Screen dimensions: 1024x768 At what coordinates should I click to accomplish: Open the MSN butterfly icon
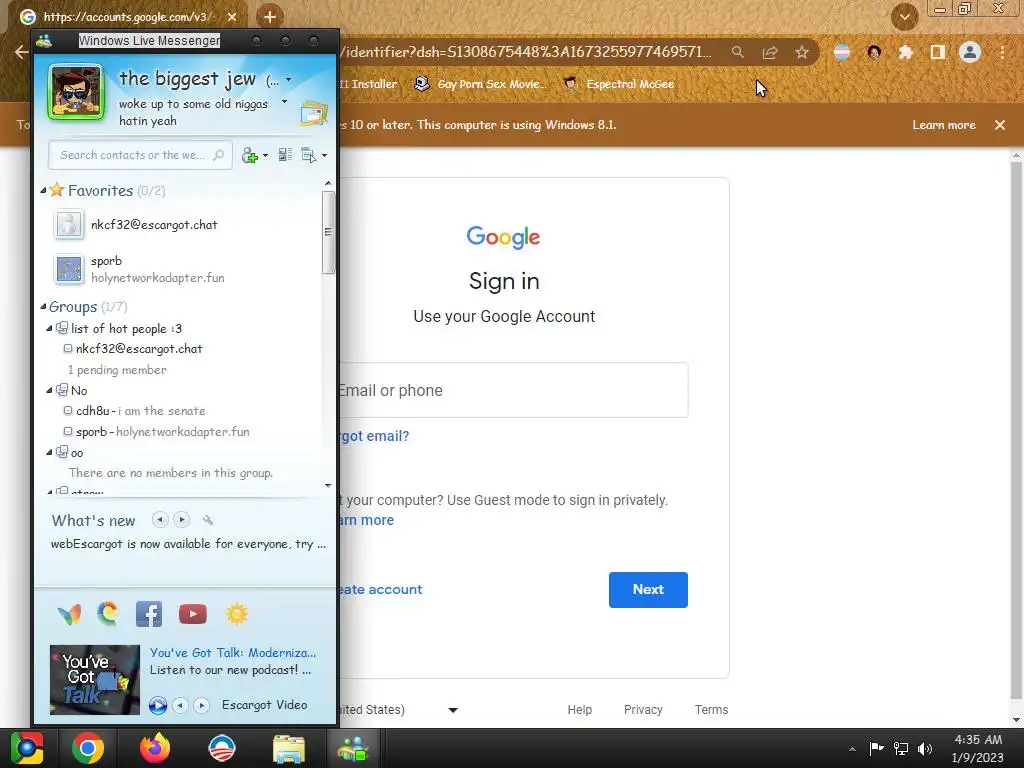[x=70, y=614]
